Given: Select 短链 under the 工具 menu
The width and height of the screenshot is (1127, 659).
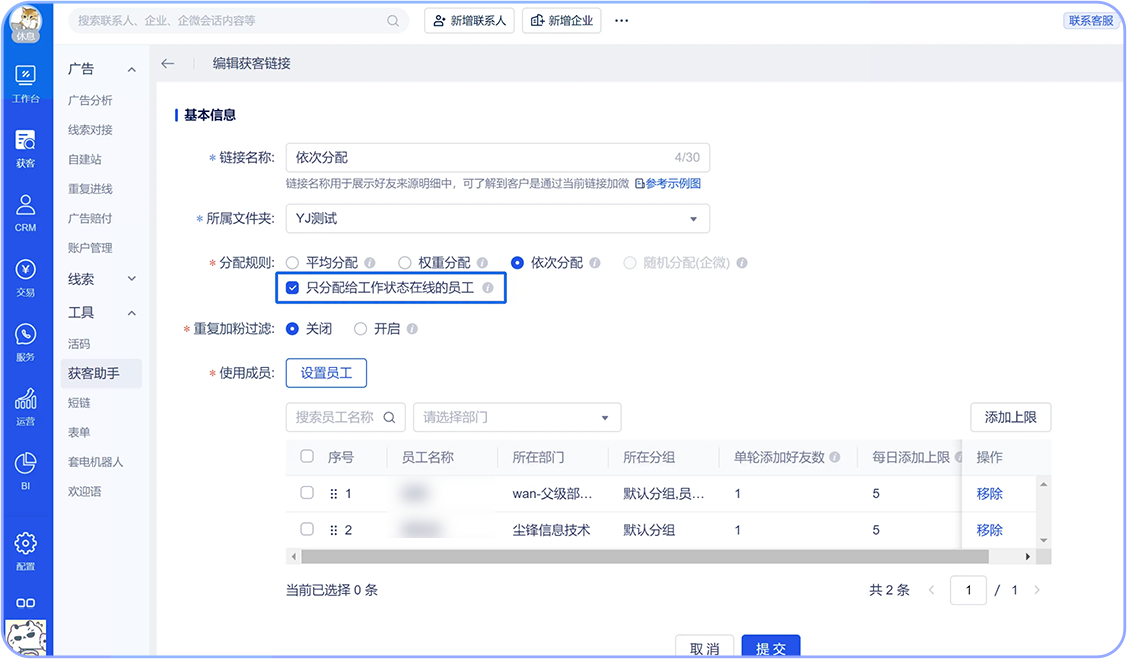Looking at the screenshot, I should point(79,402).
